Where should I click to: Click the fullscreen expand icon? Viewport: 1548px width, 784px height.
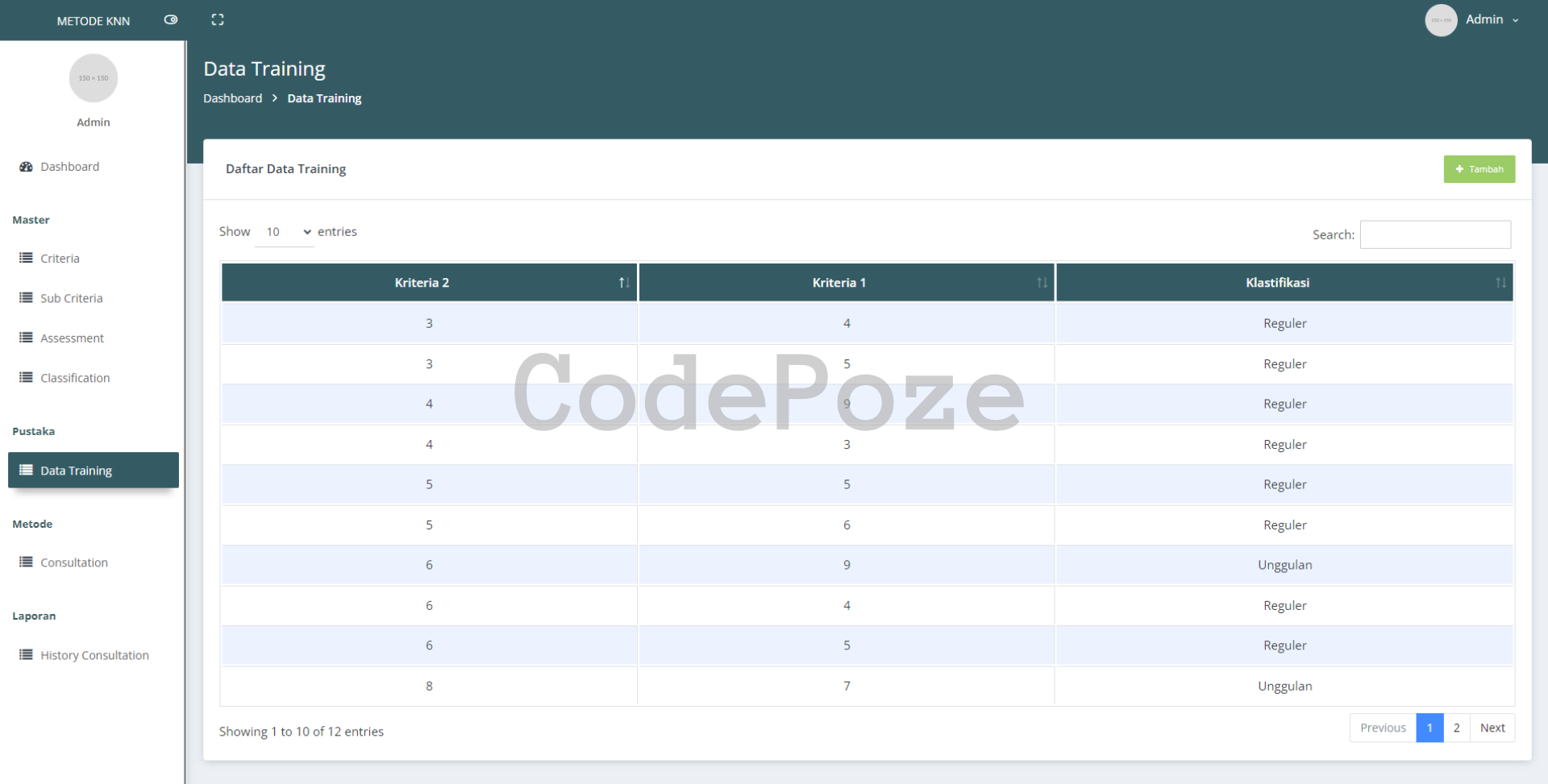(x=218, y=19)
